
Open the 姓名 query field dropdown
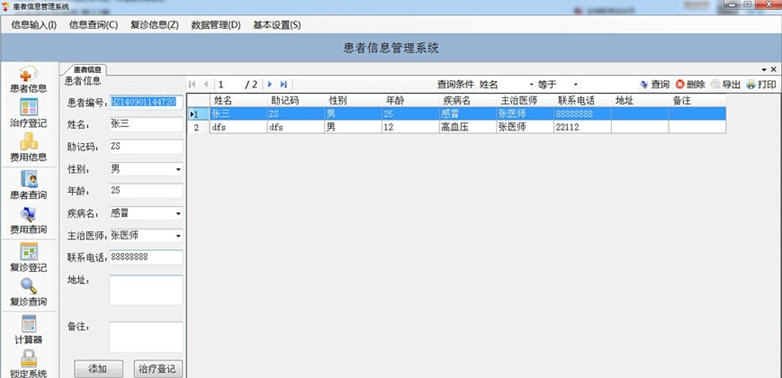(531, 85)
